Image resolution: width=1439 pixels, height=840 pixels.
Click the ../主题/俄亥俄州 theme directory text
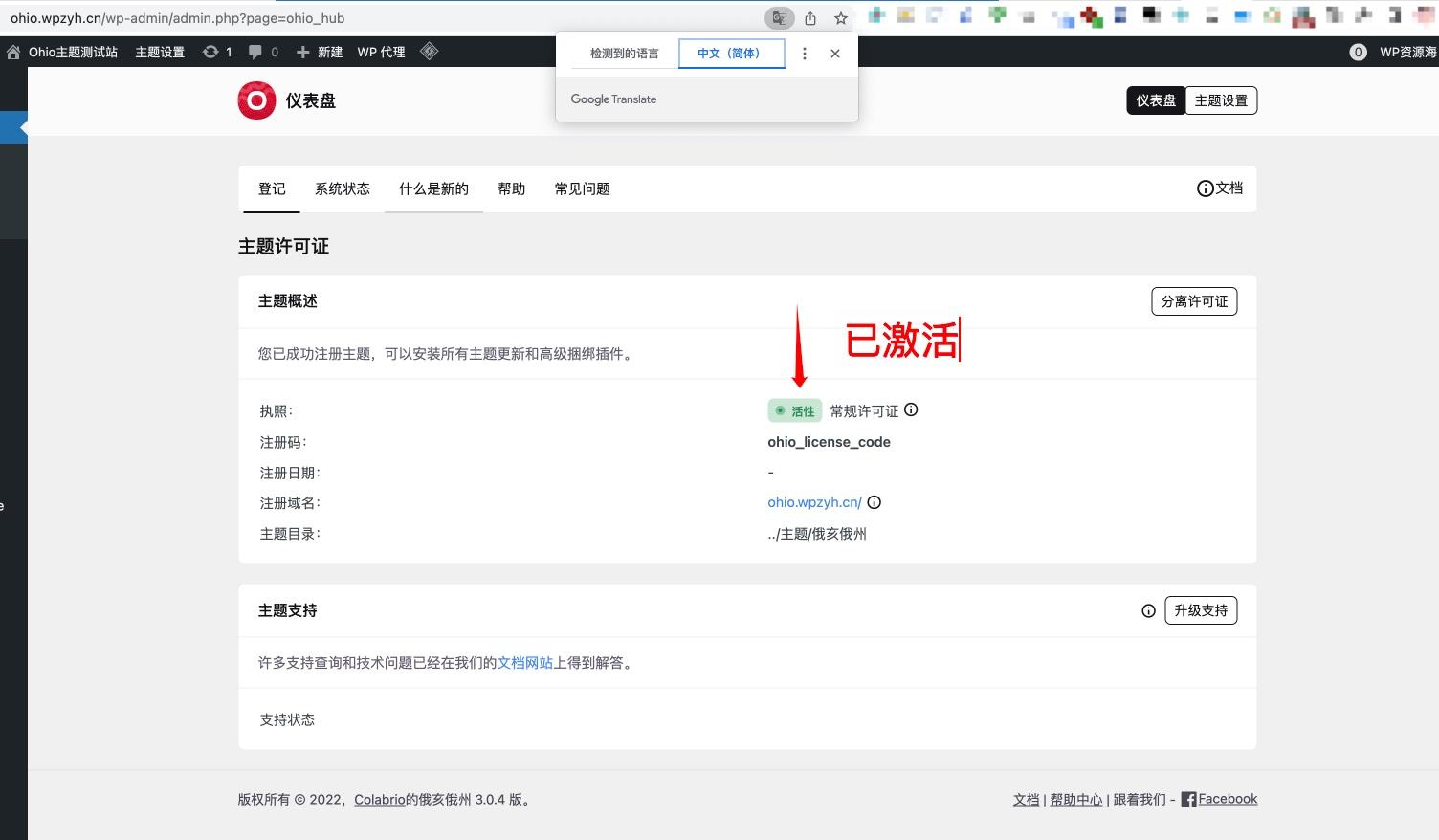[x=817, y=534]
